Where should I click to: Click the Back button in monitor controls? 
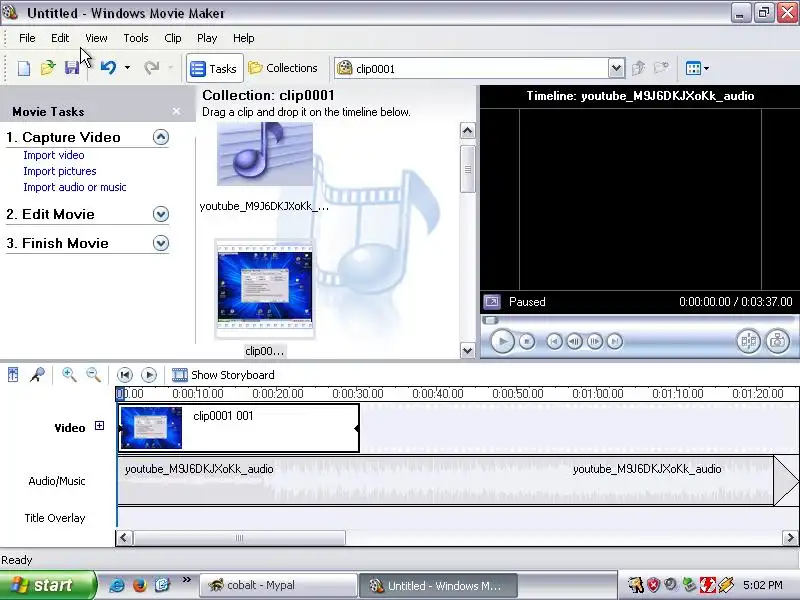click(x=555, y=341)
